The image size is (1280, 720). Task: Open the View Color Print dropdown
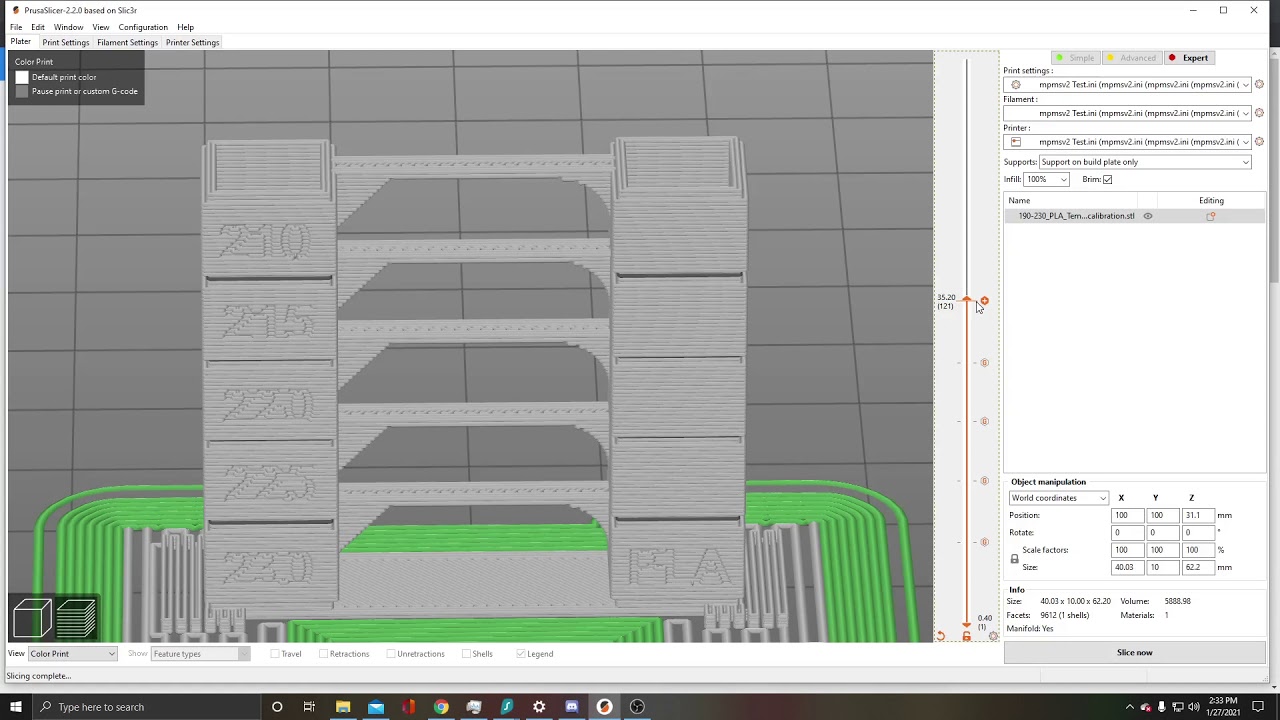(x=72, y=654)
